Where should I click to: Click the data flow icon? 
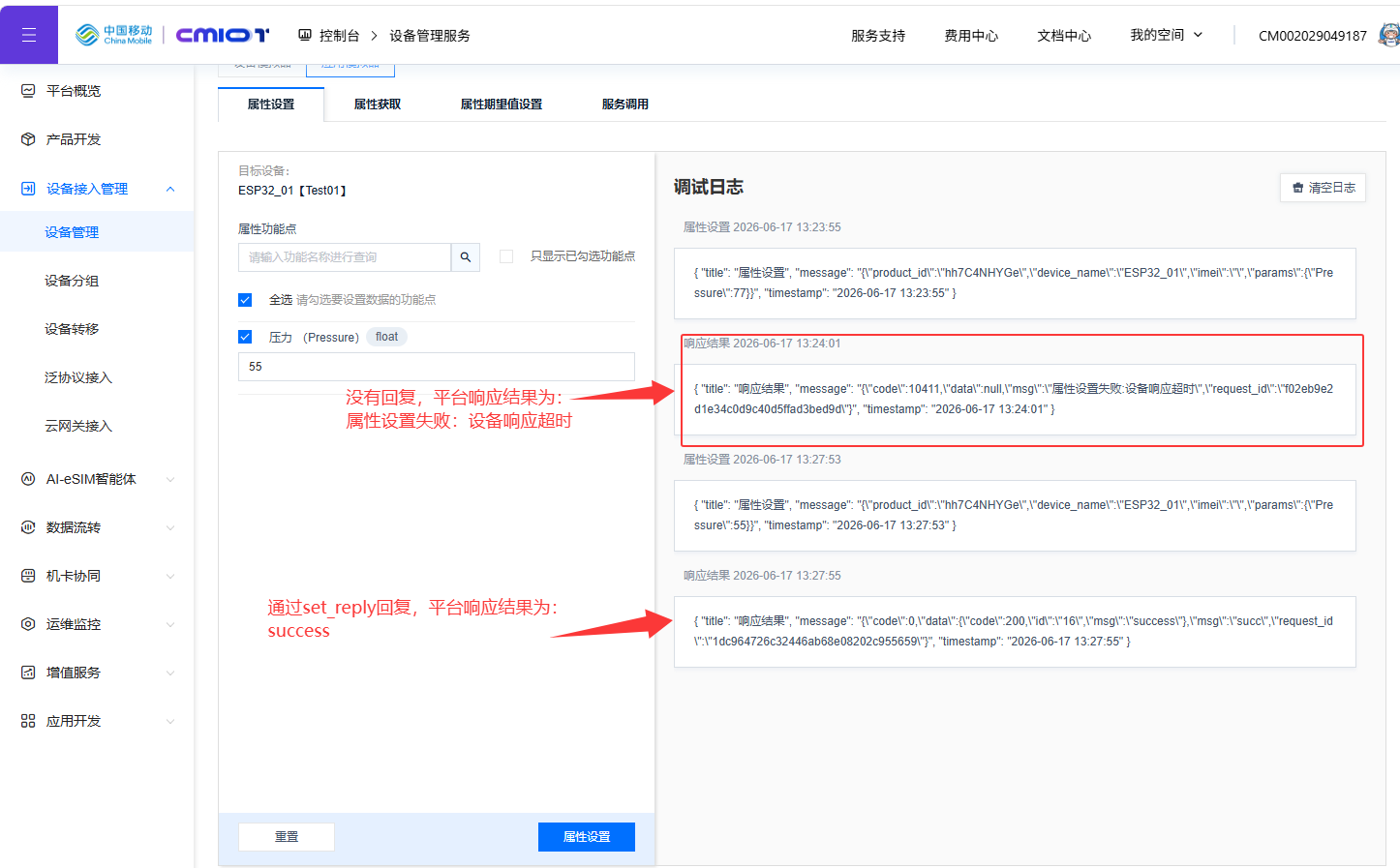(28, 527)
